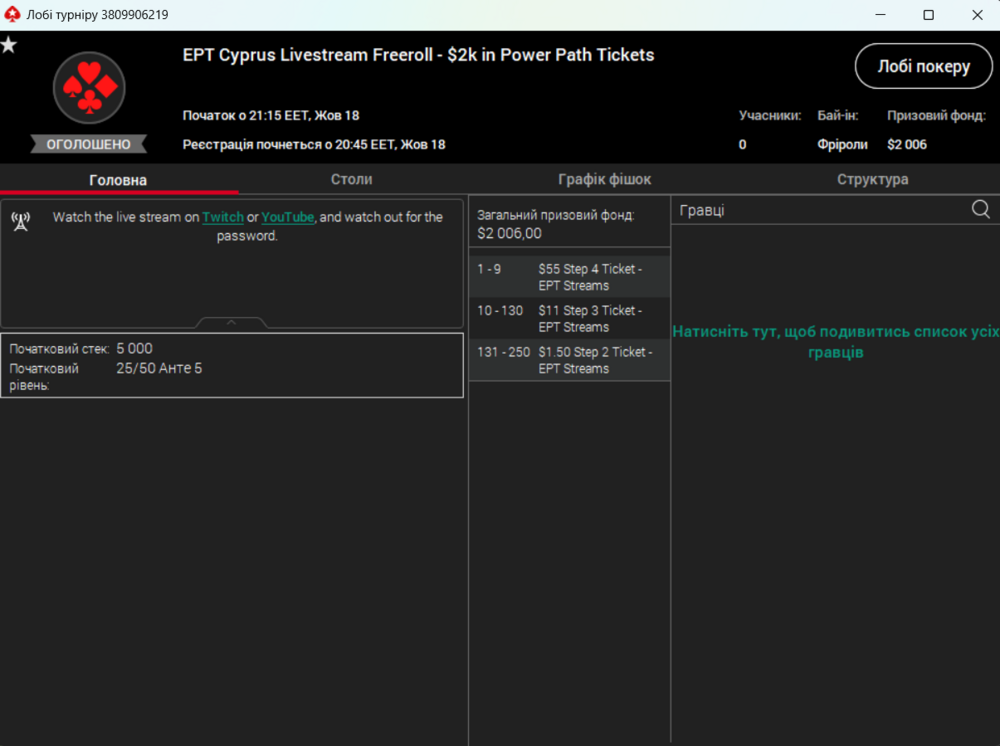Click the starting level 25/50 Анте 5 value
The height and width of the screenshot is (746, 1000).
[x=159, y=369]
